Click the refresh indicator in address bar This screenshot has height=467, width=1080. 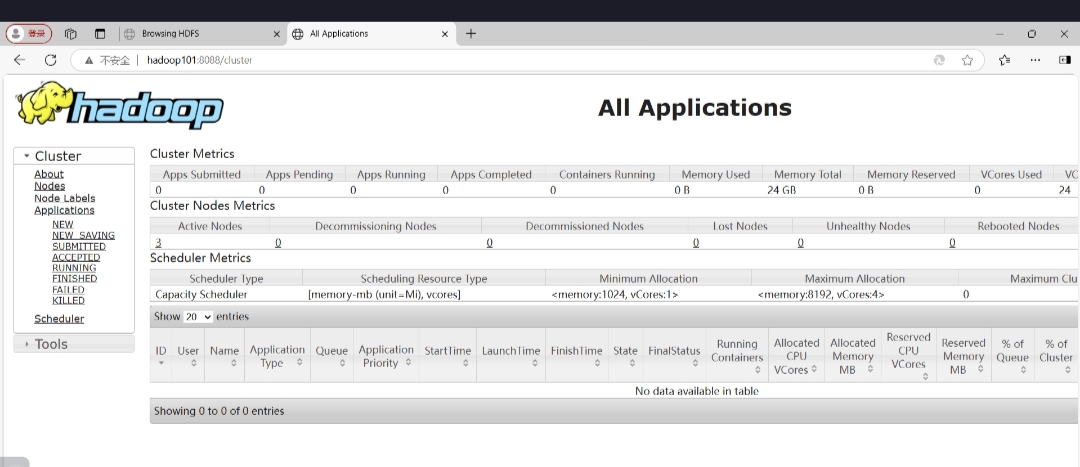(x=939, y=60)
